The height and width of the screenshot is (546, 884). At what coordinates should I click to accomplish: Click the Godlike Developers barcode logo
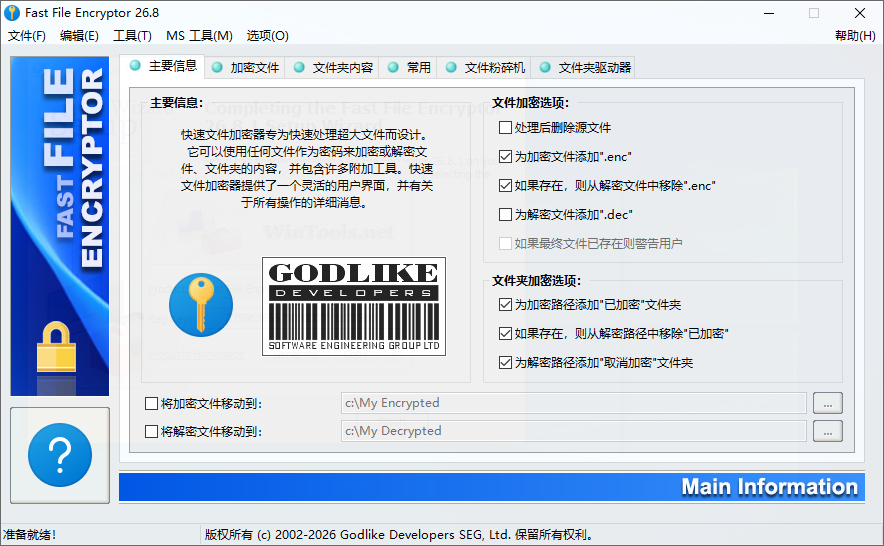click(354, 306)
